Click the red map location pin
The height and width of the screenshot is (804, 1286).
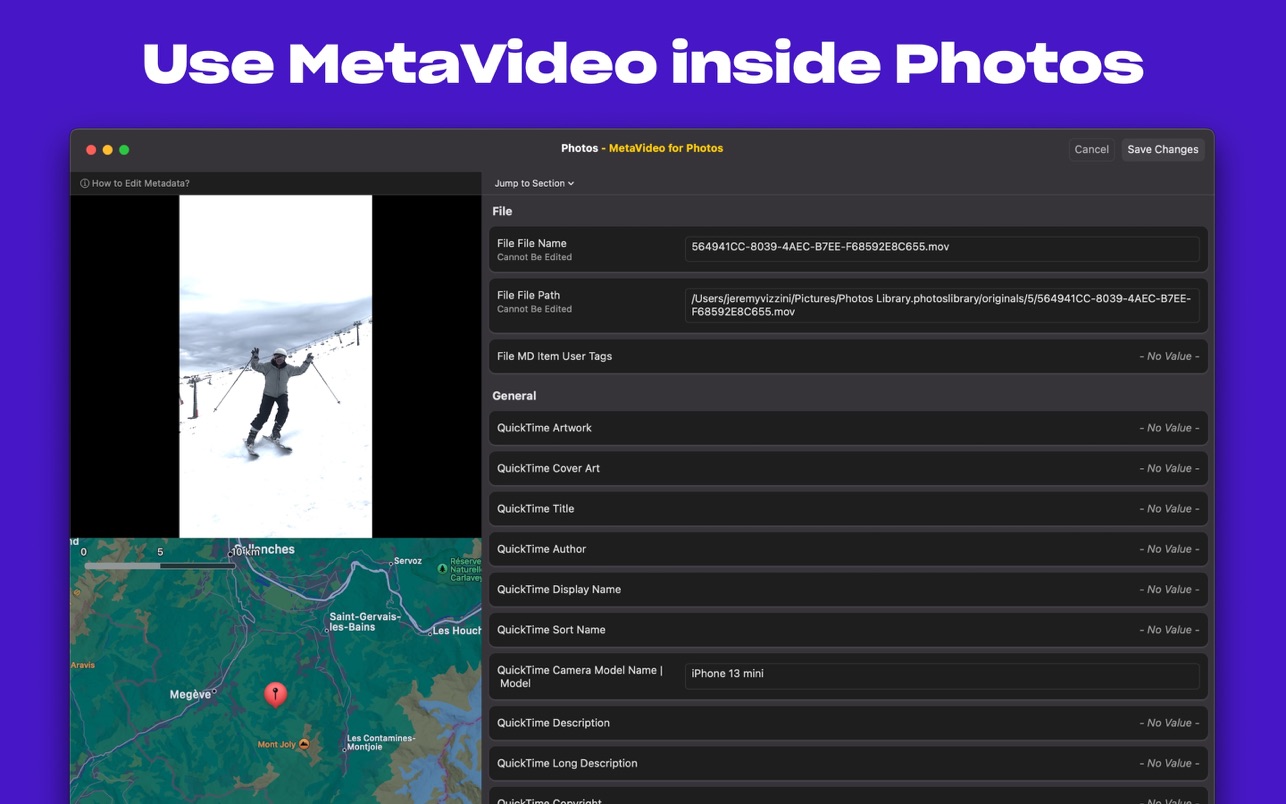coord(275,692)
